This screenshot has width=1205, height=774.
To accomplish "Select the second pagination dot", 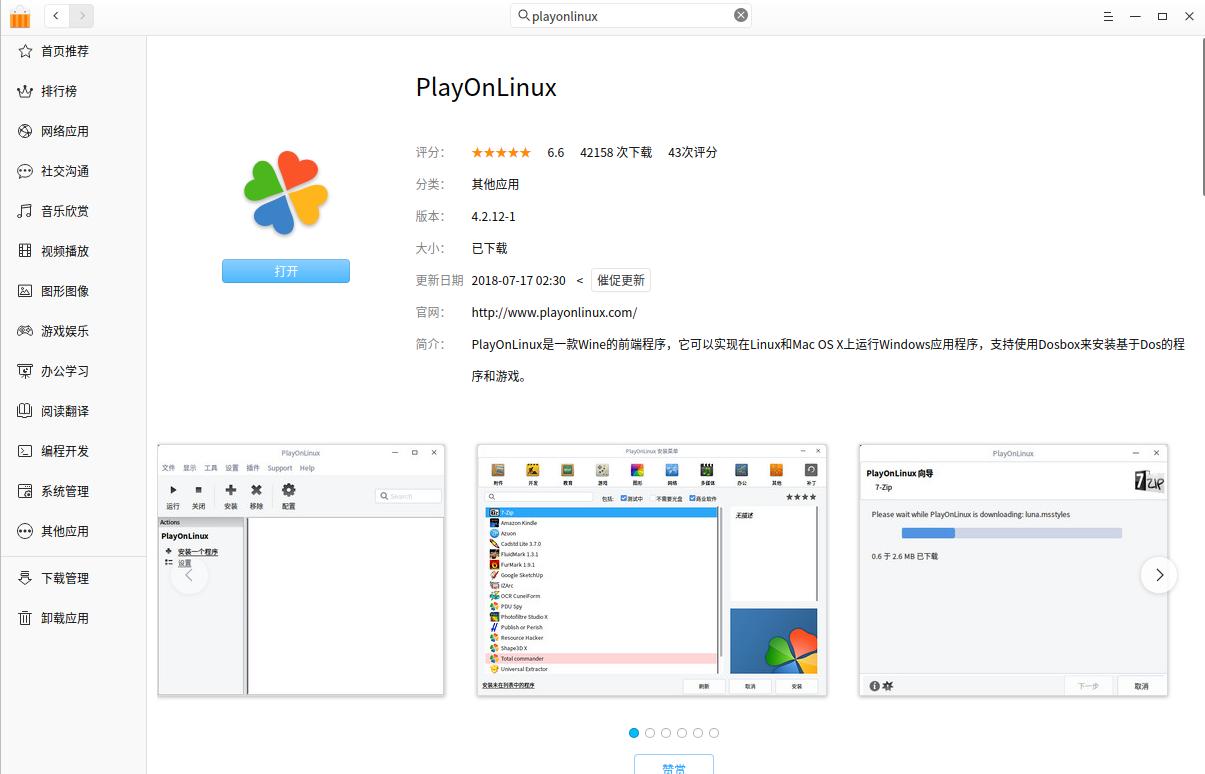I will (x=650, y=733).
